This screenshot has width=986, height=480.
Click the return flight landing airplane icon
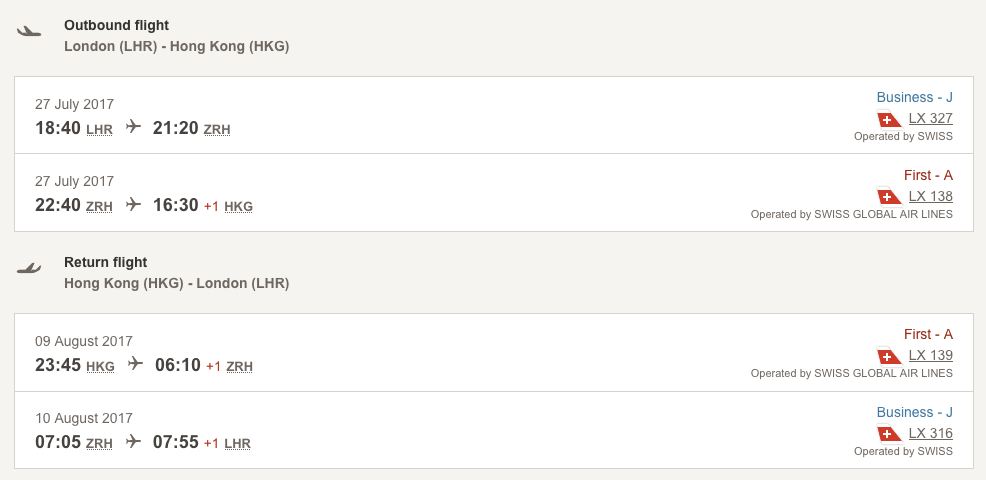pyautogui.click(x=29, y=268)
